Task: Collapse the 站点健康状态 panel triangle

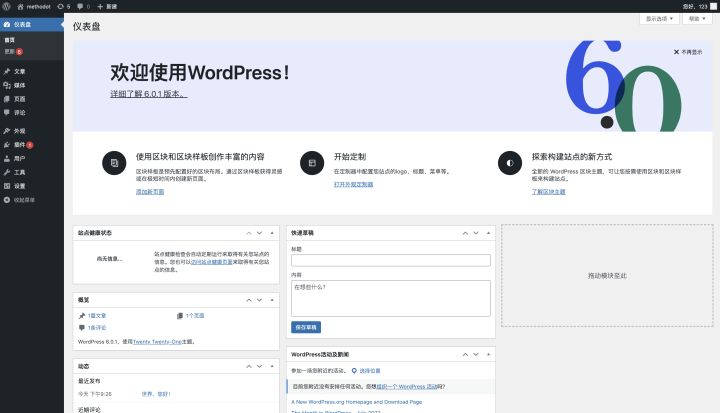Action: pos(272,233)
